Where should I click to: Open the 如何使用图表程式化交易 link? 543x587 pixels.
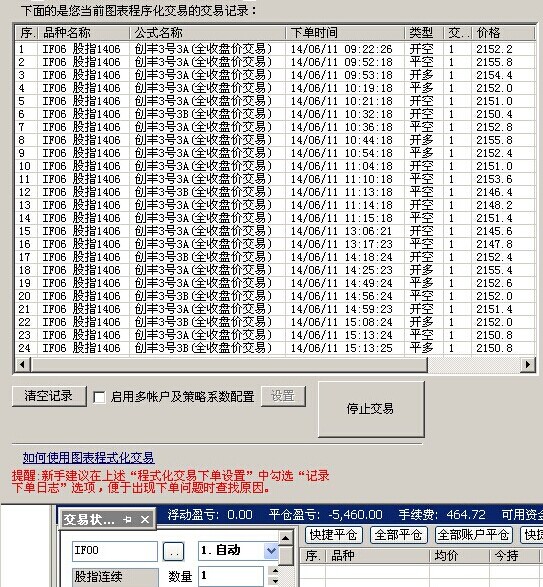point(88,457)
